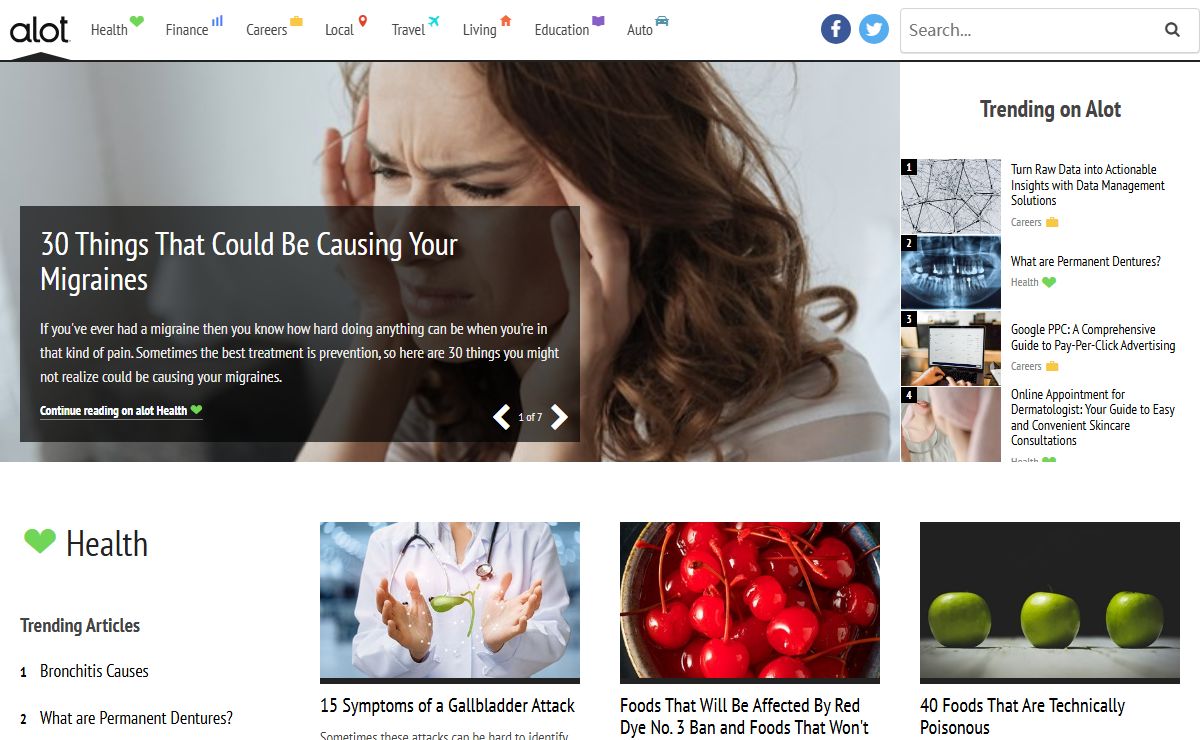Open the Bronchitis Causes trending article
This screenshot has height=740, width=1200.
tap(94, 671)
